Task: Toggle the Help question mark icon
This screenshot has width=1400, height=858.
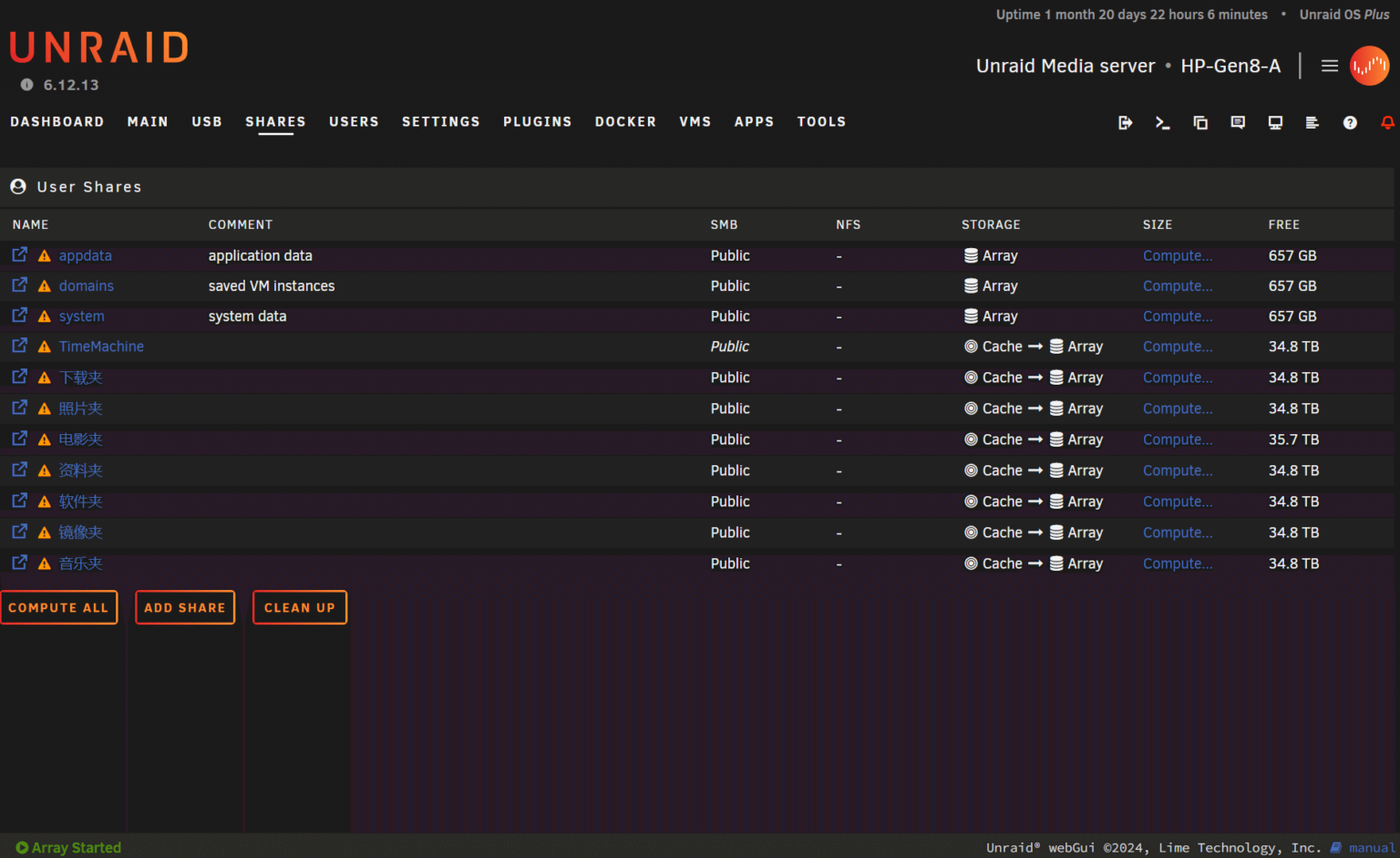Action: (x=1350, y=122)
